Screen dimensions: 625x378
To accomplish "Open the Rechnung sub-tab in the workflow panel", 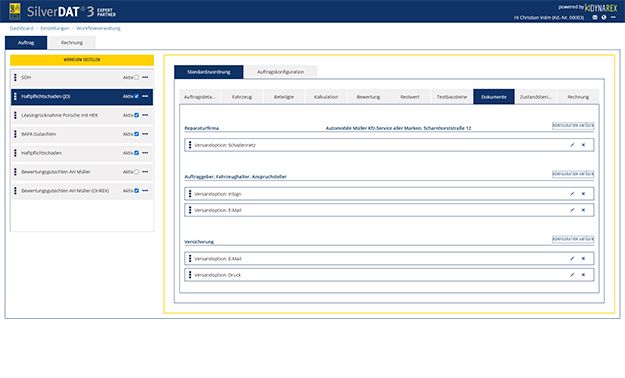I will pyautogui.click(x=578, y=97).
